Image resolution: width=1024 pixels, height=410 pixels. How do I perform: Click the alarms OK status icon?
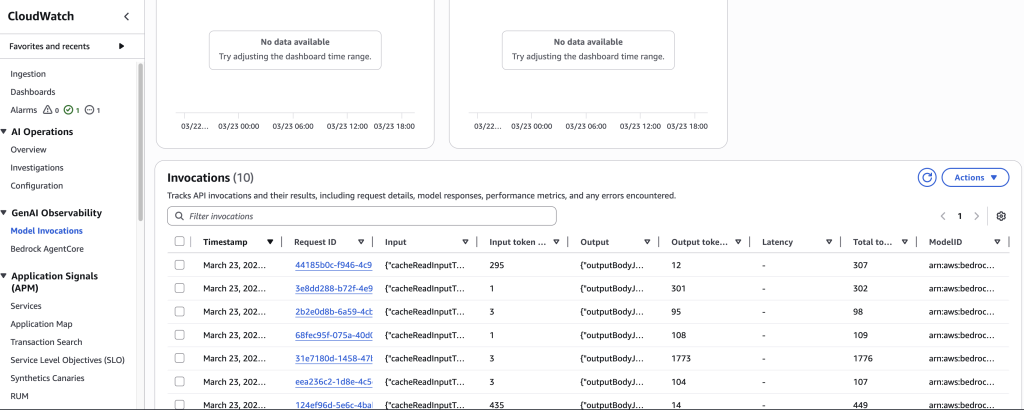68,110
